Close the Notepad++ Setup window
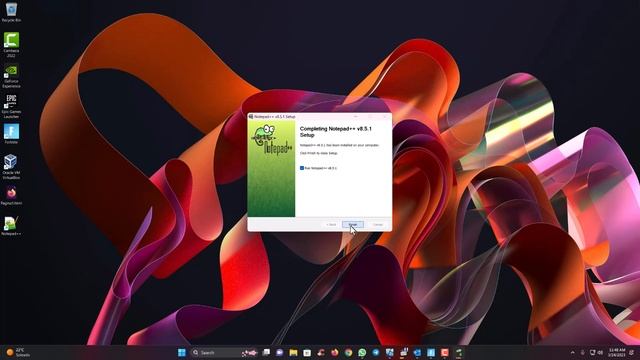 [x=384, y=117]
